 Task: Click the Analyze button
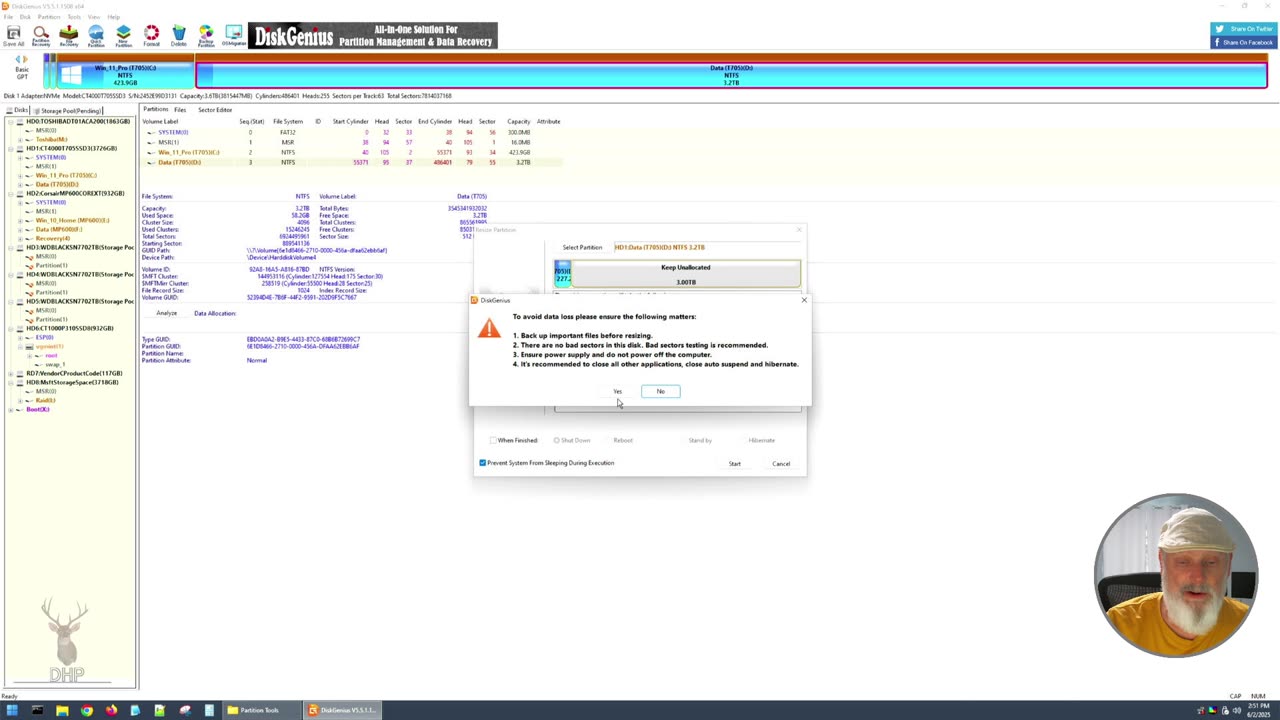click(x=166, y=313)
